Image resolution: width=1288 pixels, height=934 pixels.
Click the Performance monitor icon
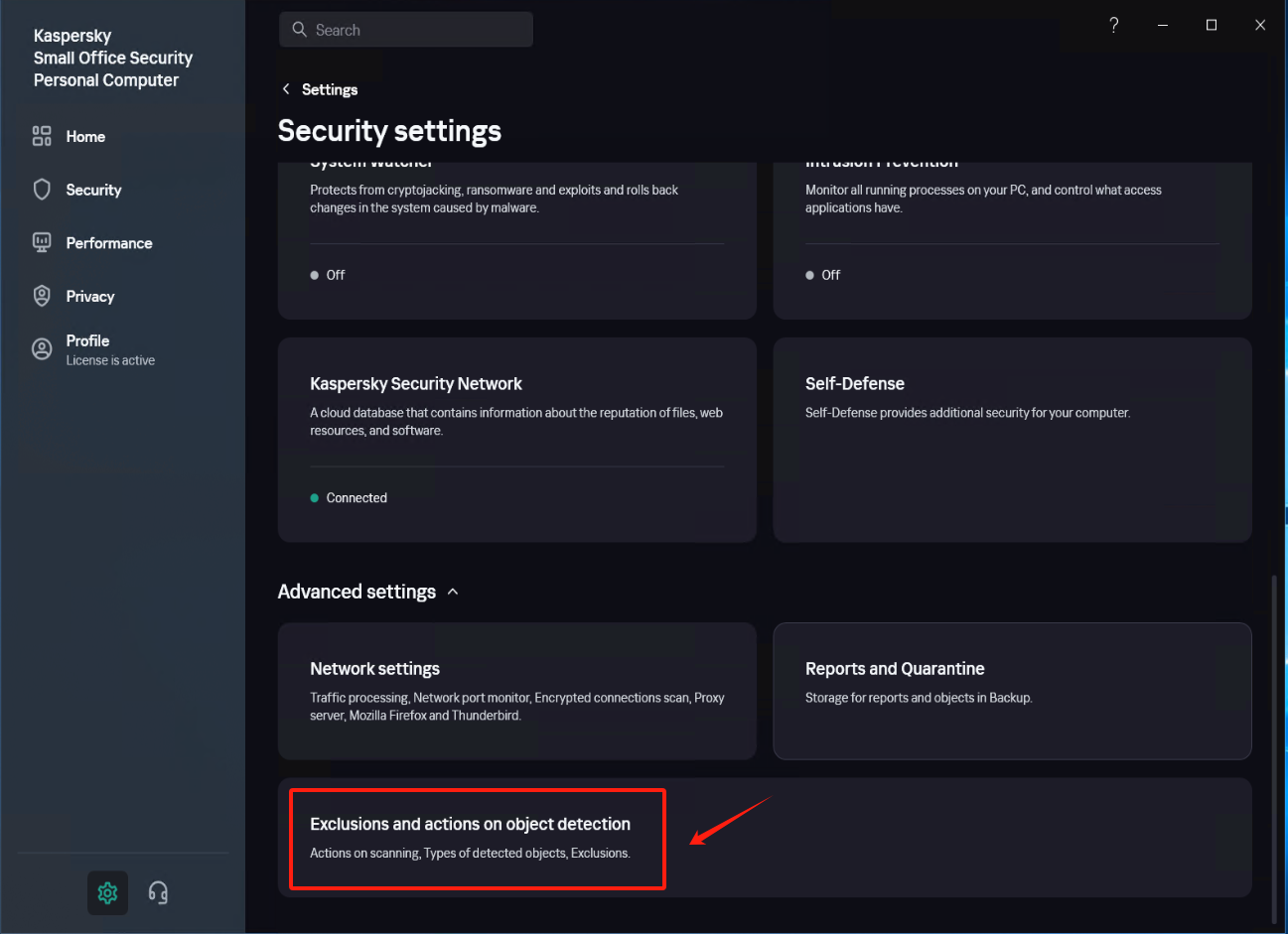[42, 243]
